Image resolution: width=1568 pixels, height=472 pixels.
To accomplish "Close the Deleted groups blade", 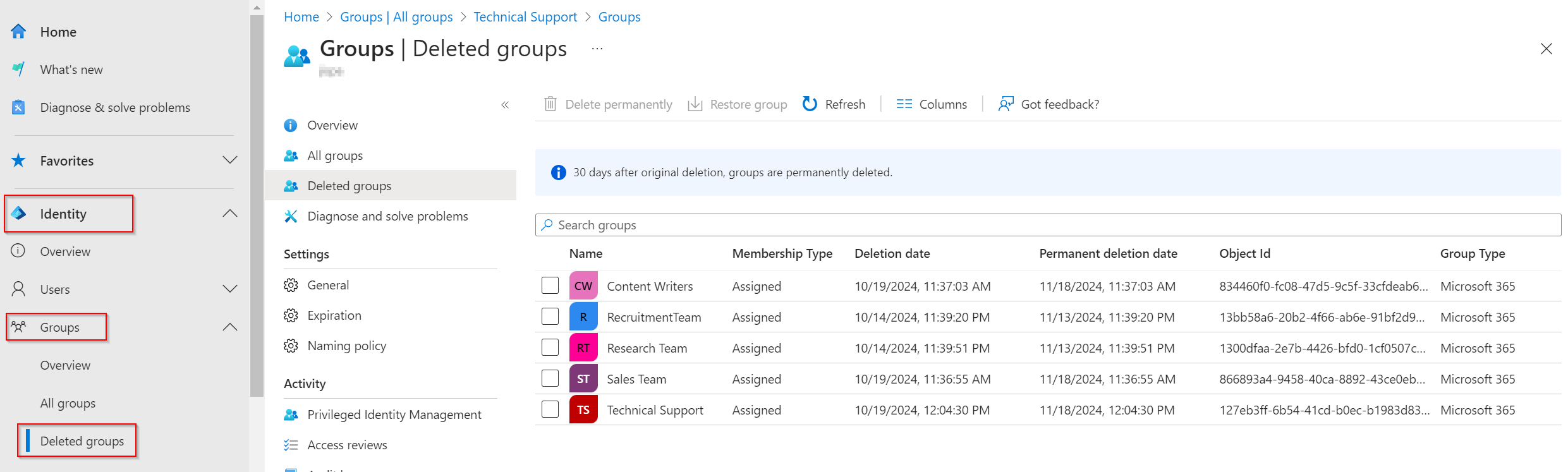I will (1547, 49).
